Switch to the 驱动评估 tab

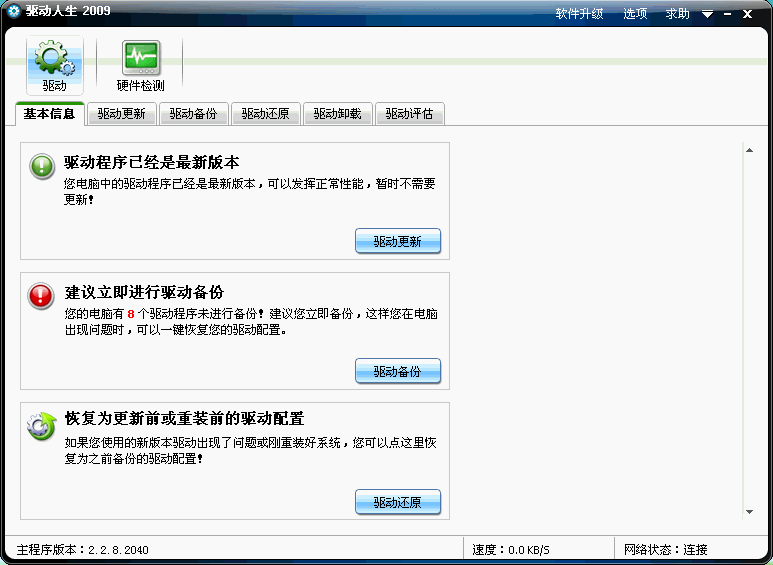click(x=409, y=114)
